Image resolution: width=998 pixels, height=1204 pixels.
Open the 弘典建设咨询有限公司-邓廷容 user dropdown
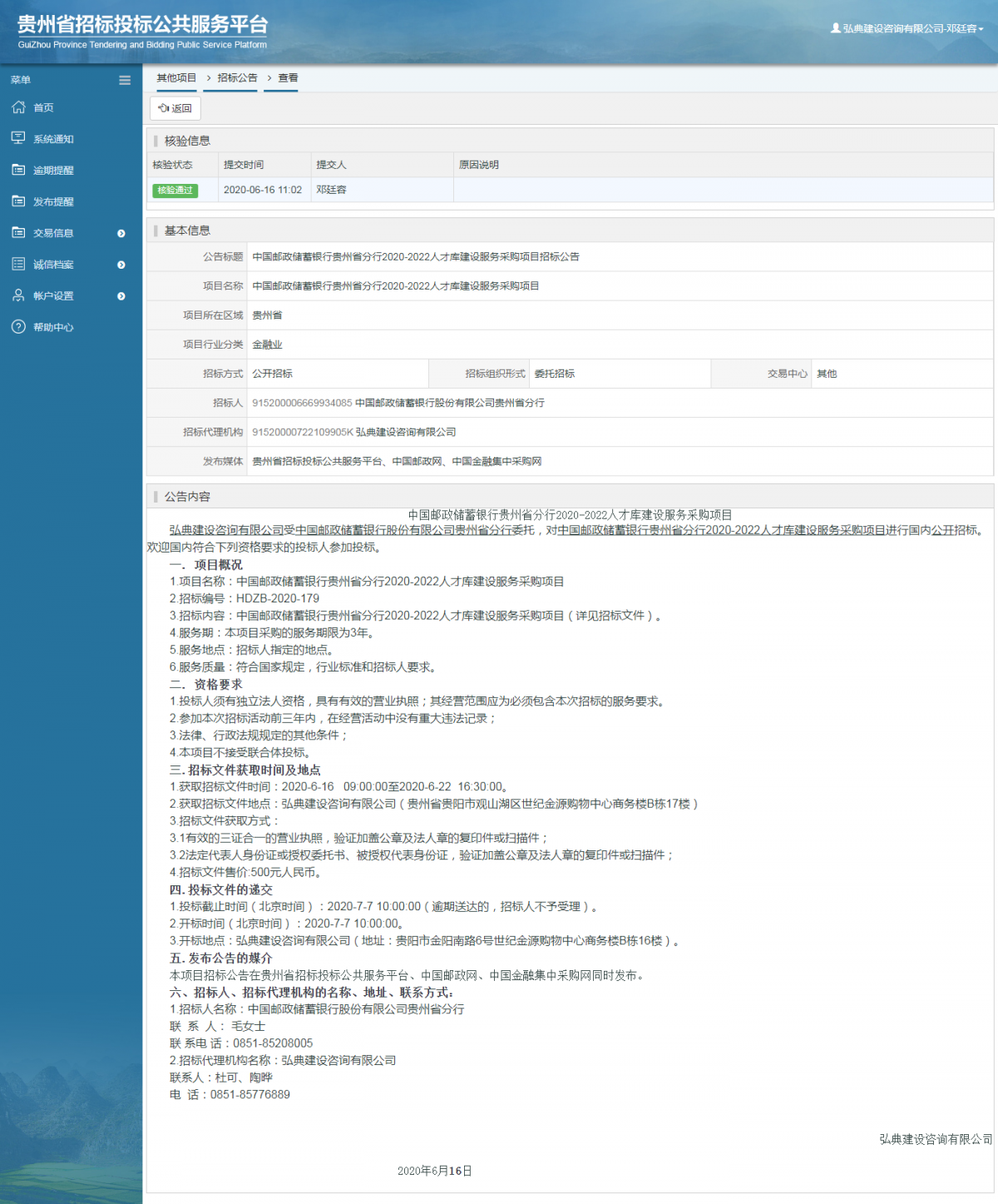[907, 28]
